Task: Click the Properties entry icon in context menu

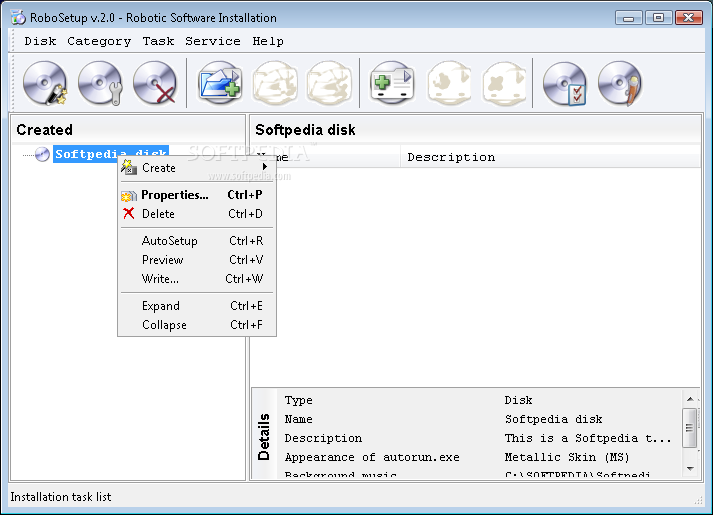Action: [x=129, y=195]
